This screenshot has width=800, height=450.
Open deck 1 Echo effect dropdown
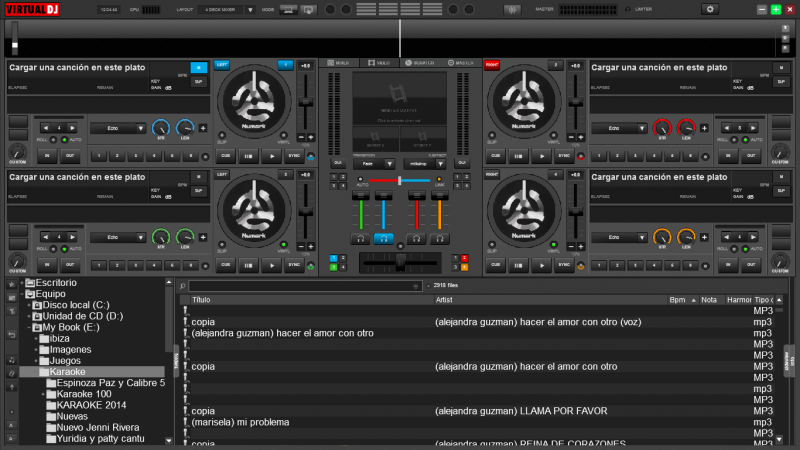coord(118,128)
